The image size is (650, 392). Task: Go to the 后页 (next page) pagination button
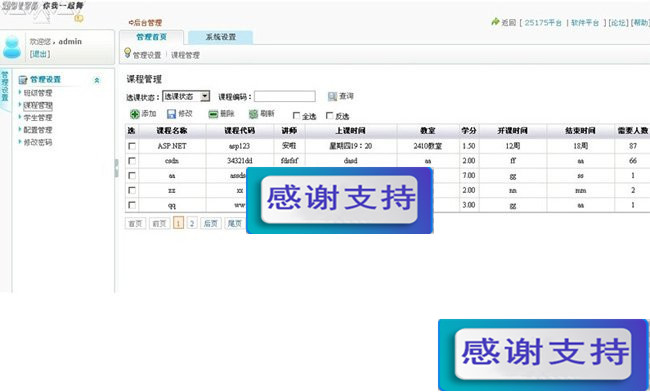211,223
